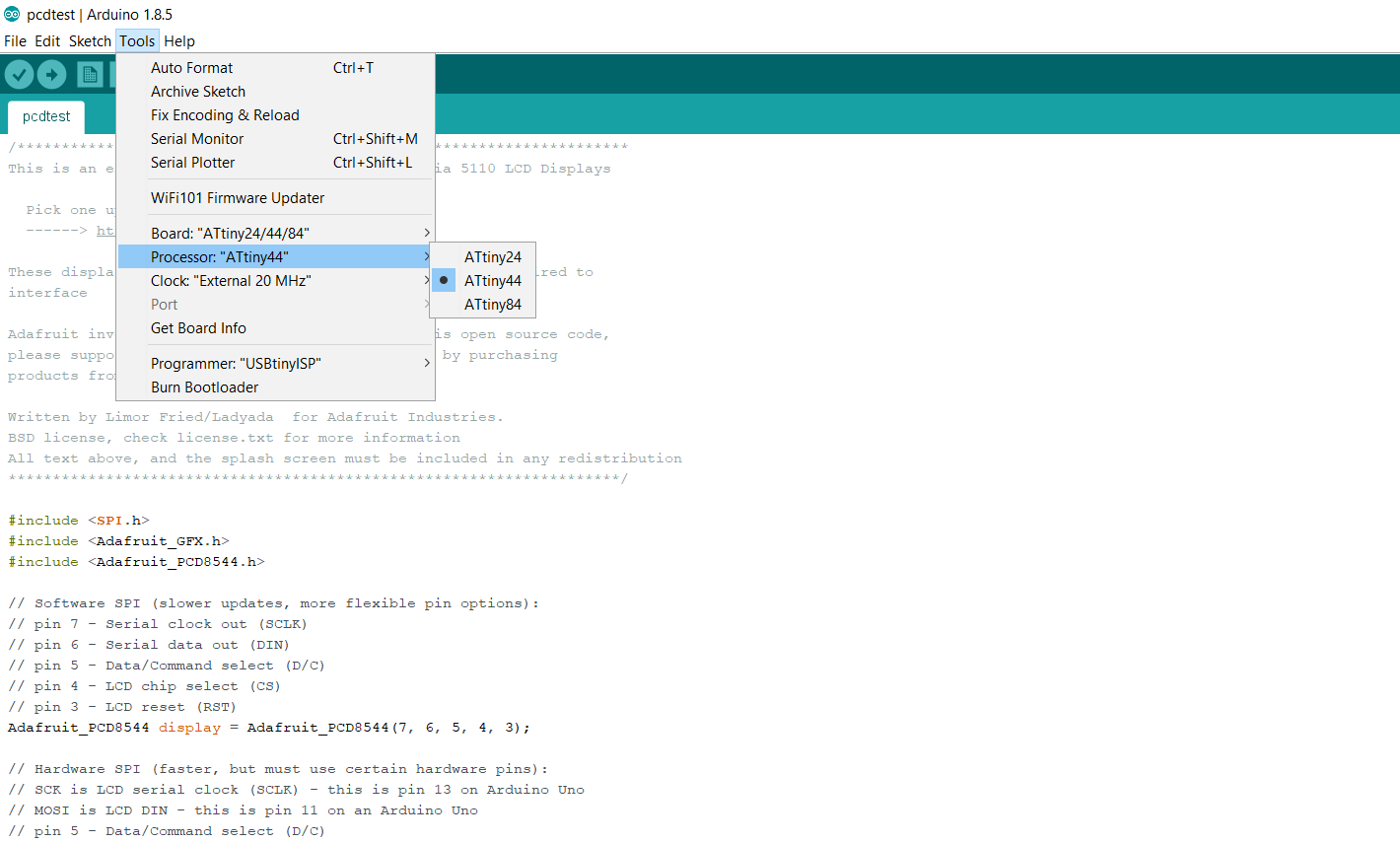This screenshot has width=1400, height=843.
Task: Click the "// Hardware SPI (faster" comment line
Action: tap(278, 769)
